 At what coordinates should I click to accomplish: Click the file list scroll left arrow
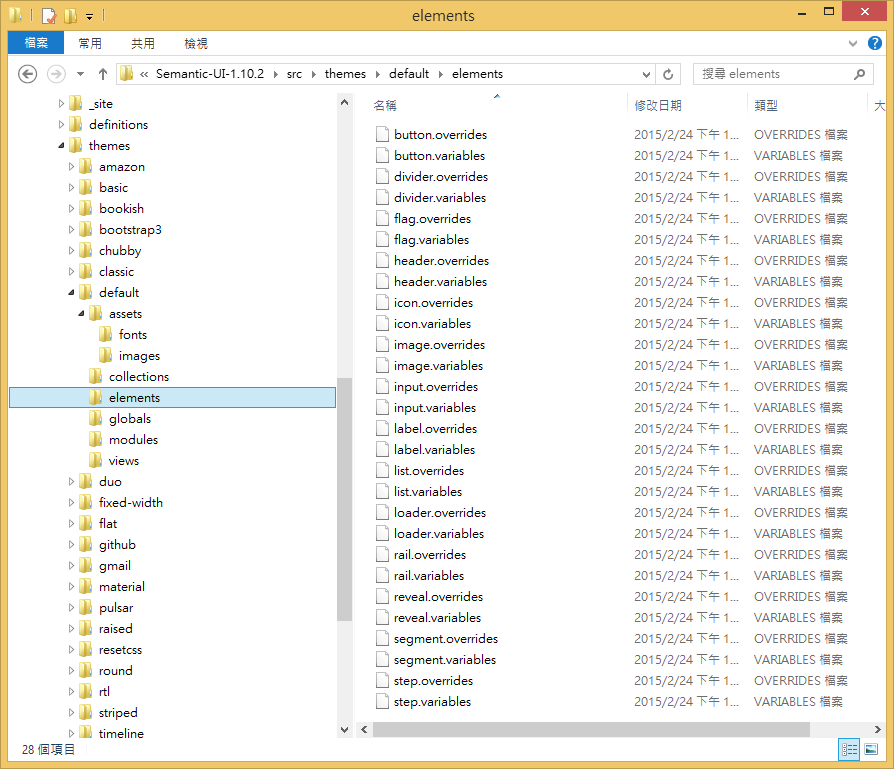click(364, 730)
